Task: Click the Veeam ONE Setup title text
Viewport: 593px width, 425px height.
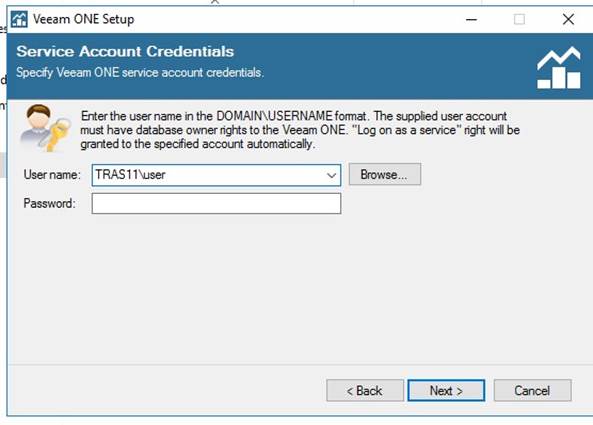Action: click(84, 19)
